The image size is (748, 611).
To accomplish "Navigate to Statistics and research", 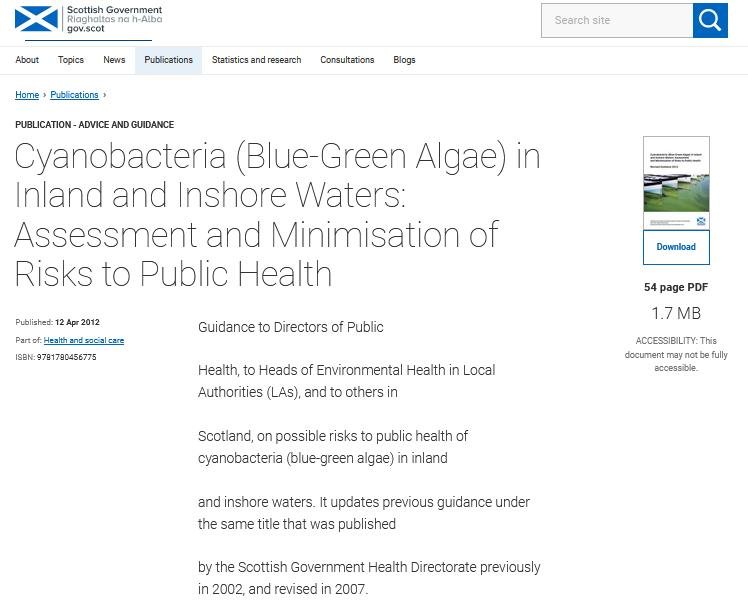I will coord(256,60).
